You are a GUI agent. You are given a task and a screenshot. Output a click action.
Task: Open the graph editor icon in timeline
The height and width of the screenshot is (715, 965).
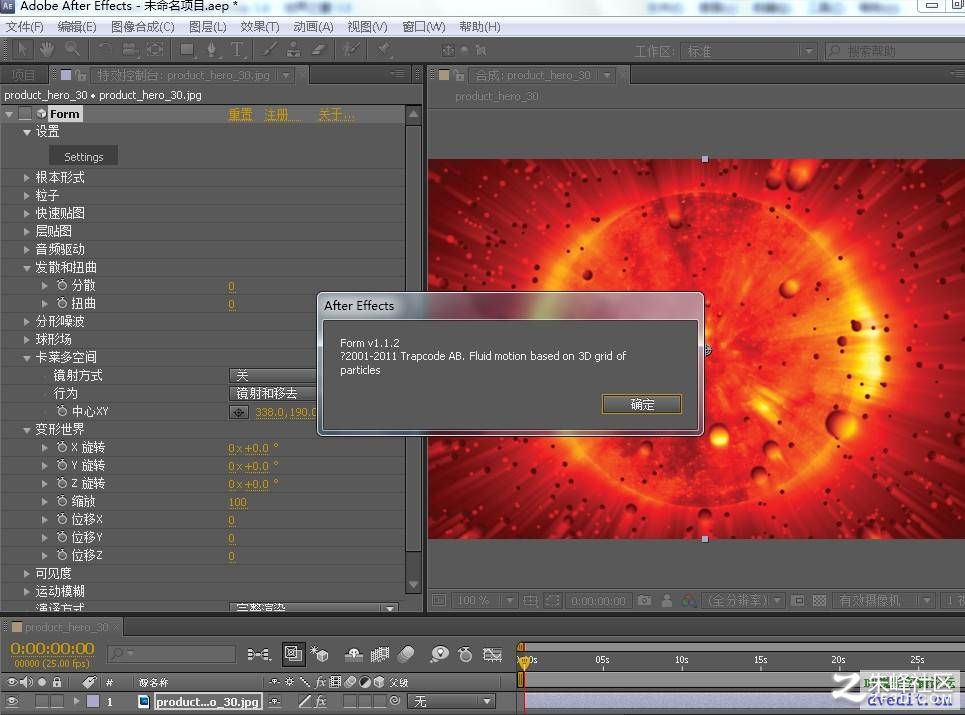492,654
